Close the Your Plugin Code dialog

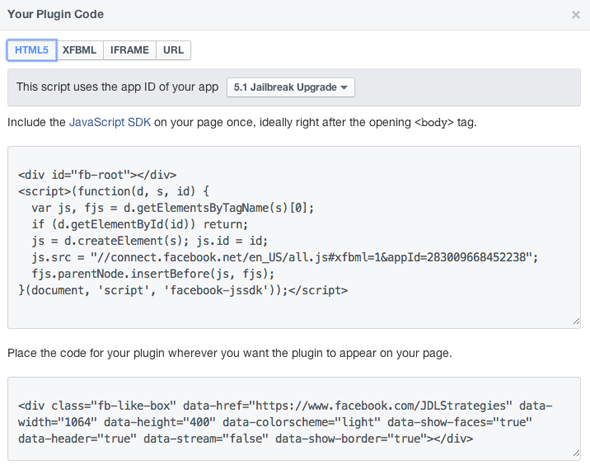[575, 15]
